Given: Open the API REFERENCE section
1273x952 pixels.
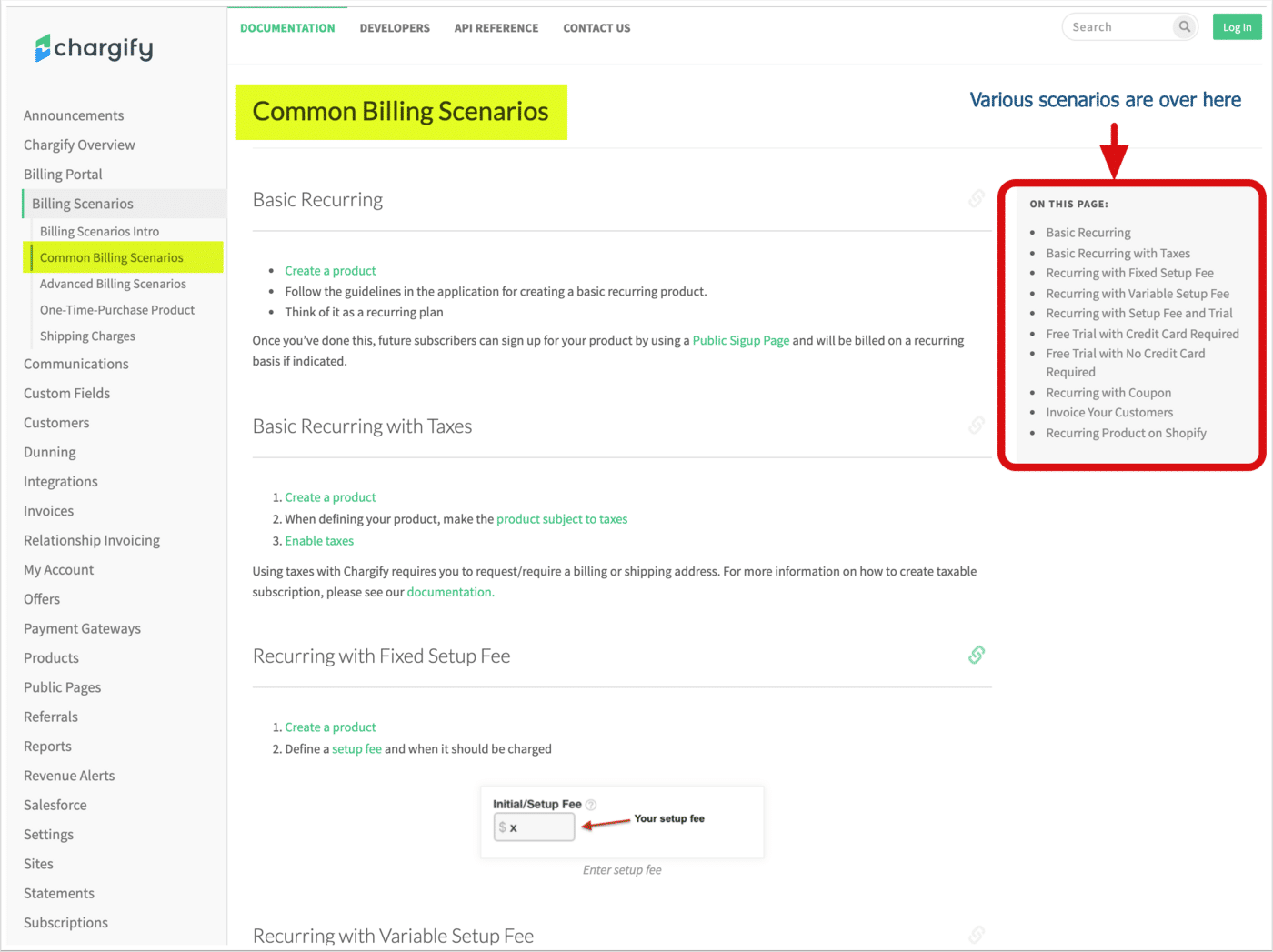Looking at the screenshot, I should tap(496, 28).
